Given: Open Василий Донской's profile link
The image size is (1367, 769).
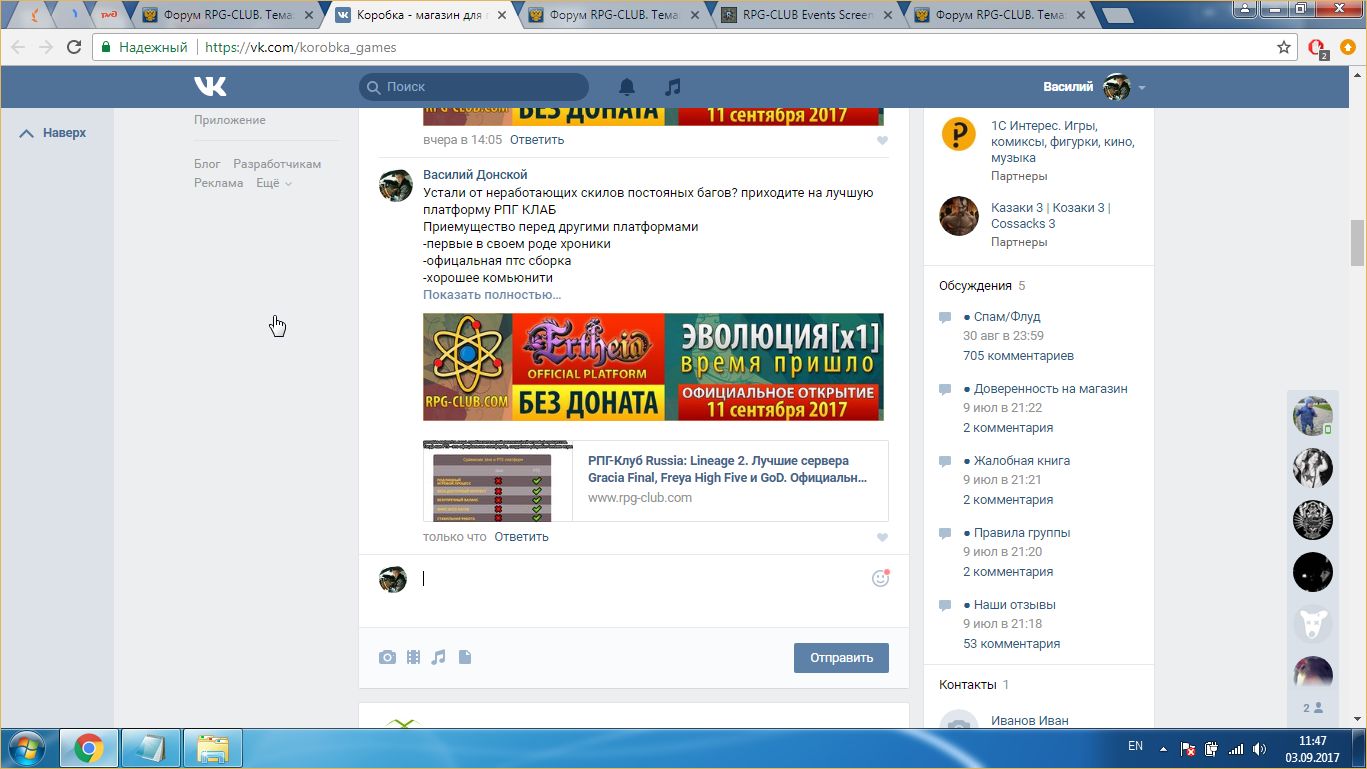Looking at the screenshot, I should pos(475,175).
